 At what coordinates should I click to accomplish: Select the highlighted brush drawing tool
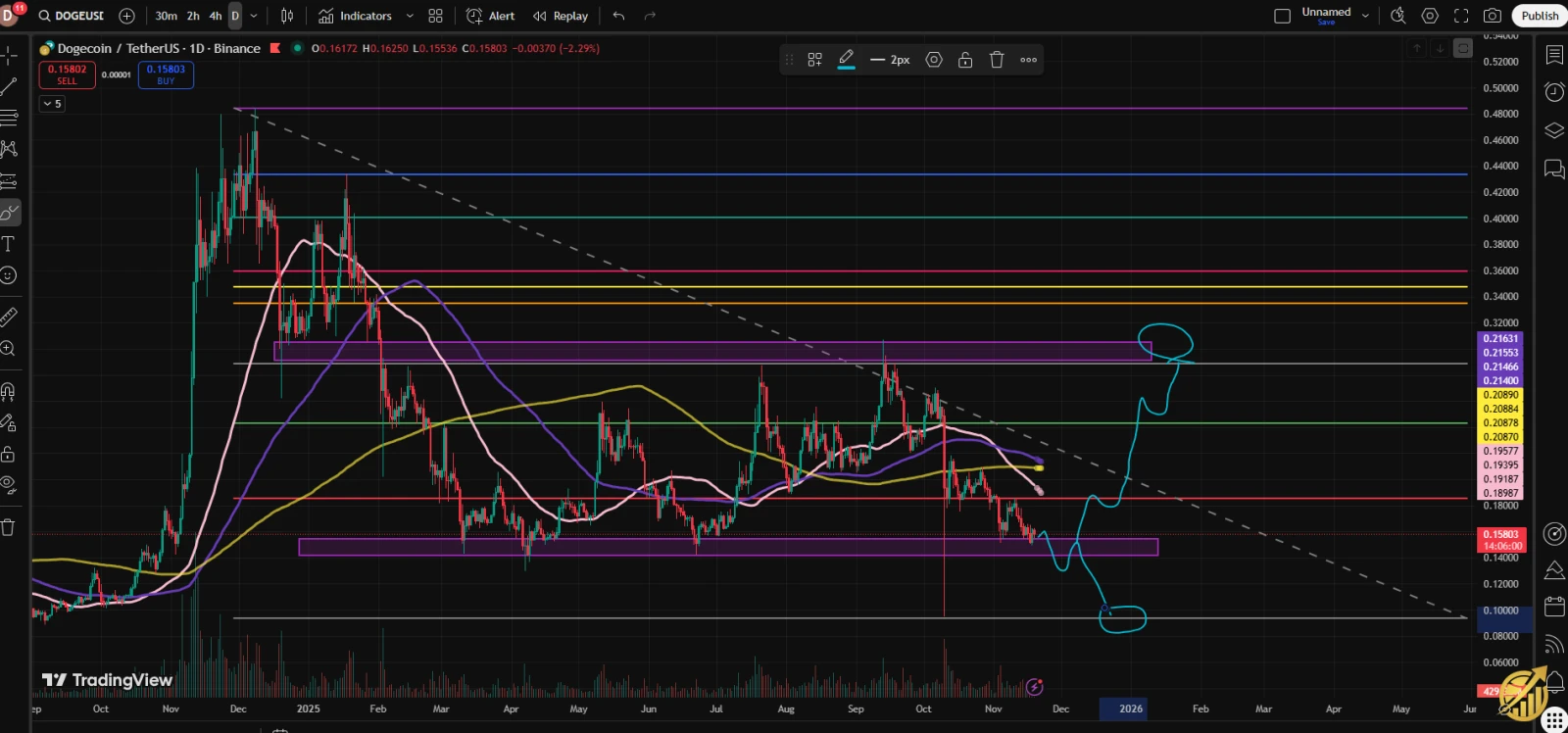pos(9,213)
